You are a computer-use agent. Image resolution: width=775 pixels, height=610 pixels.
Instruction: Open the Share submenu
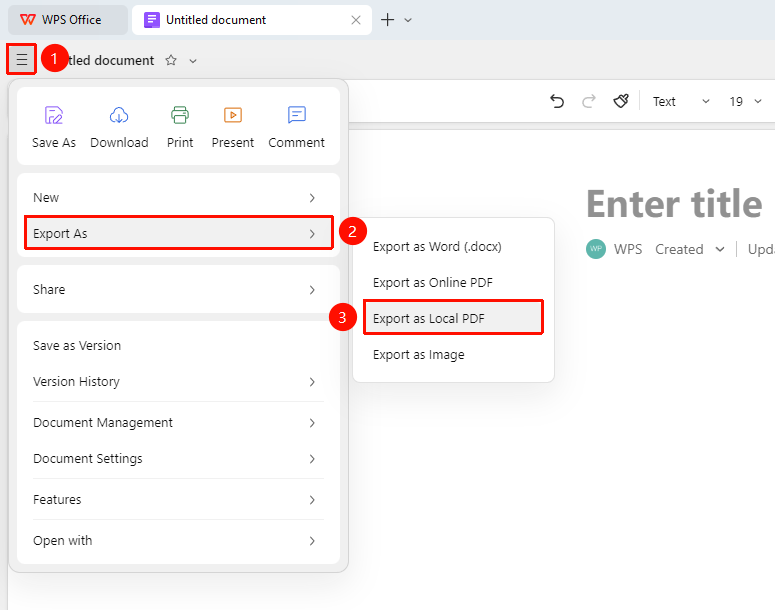(x=178, y=290)
